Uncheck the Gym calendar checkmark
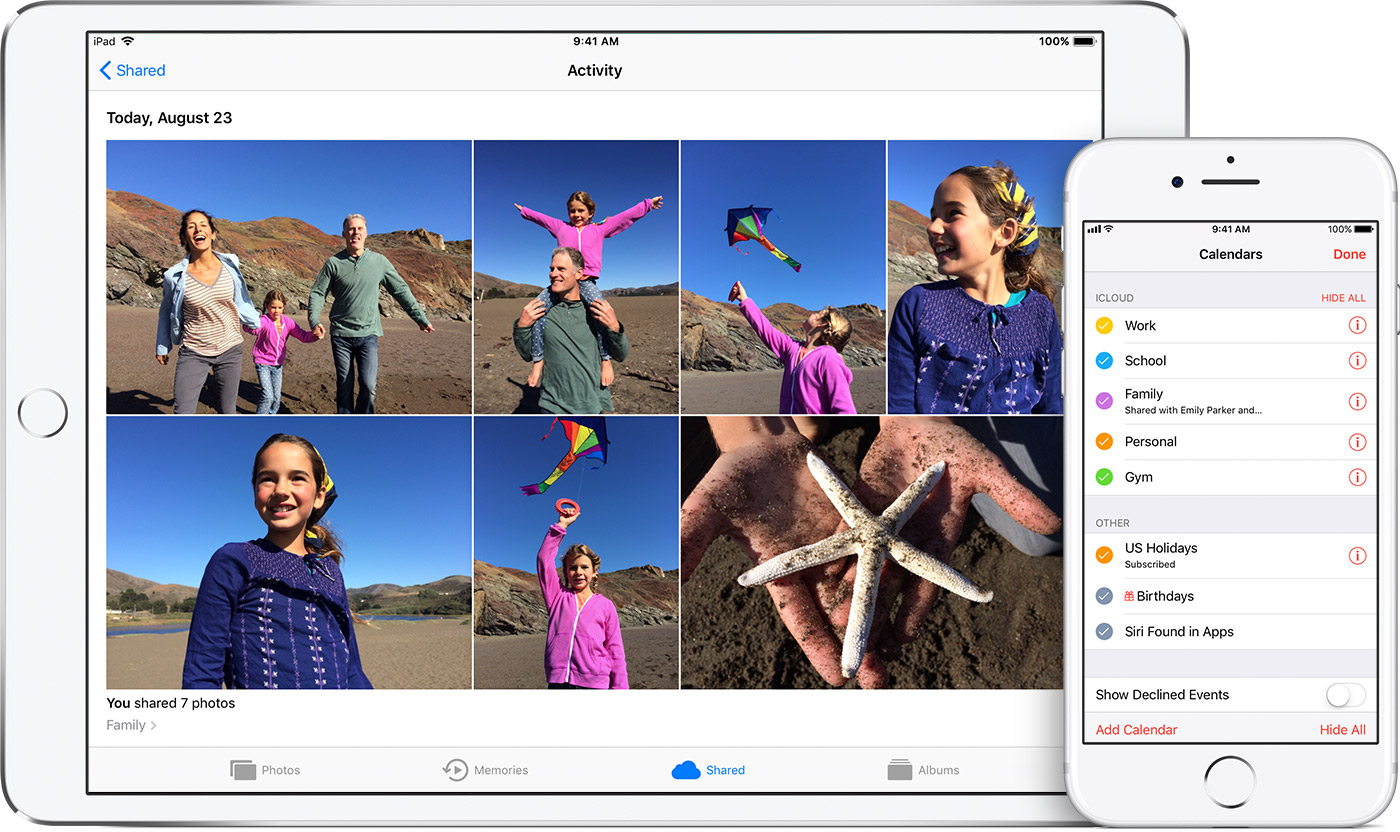 [1104, 477]
